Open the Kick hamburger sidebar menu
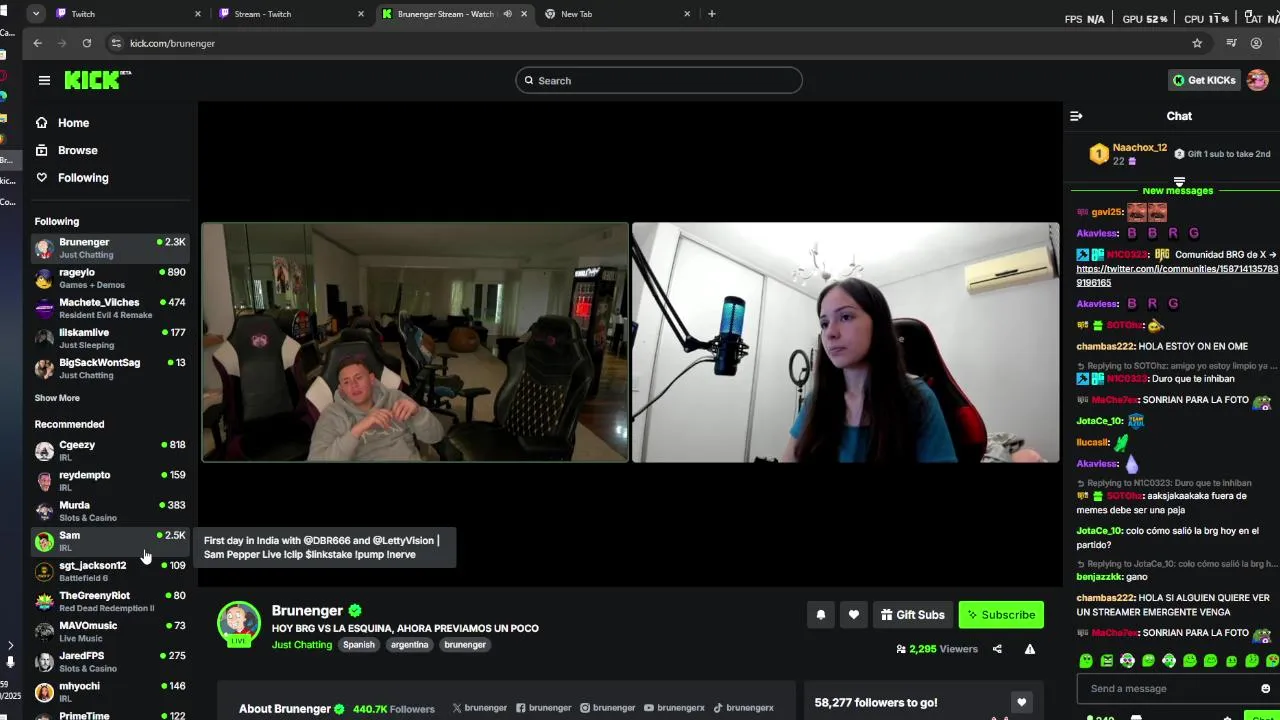 coord(44,80)
